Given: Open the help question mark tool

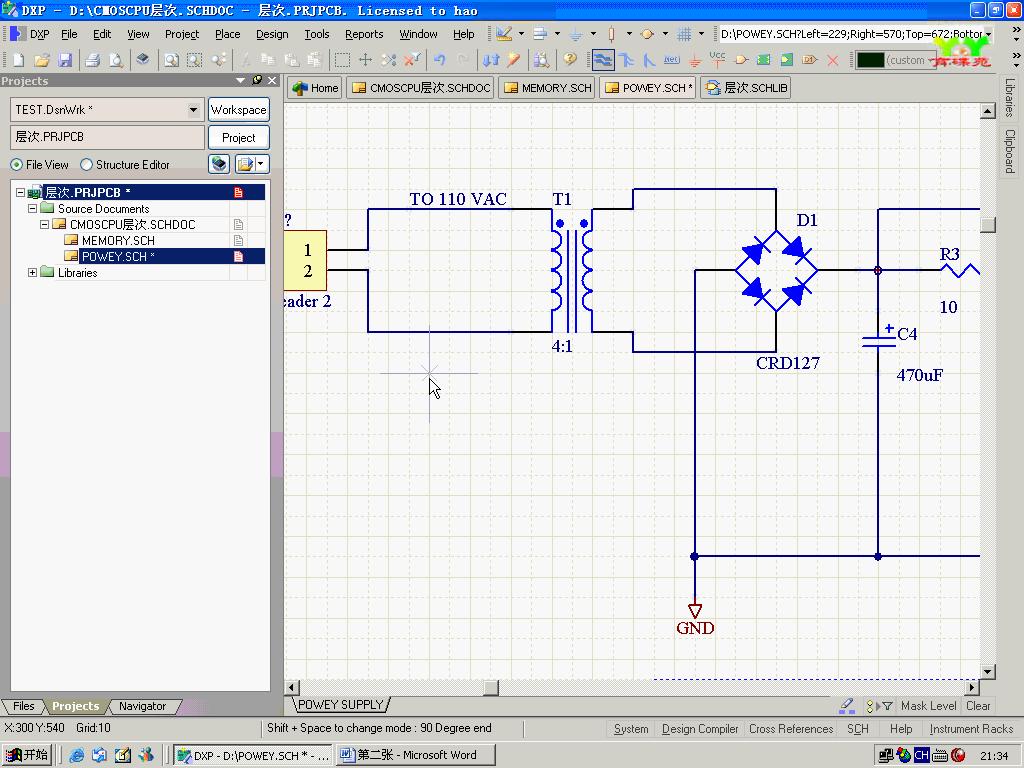Looking at the screenshot, I should click(x=570, y=60).
